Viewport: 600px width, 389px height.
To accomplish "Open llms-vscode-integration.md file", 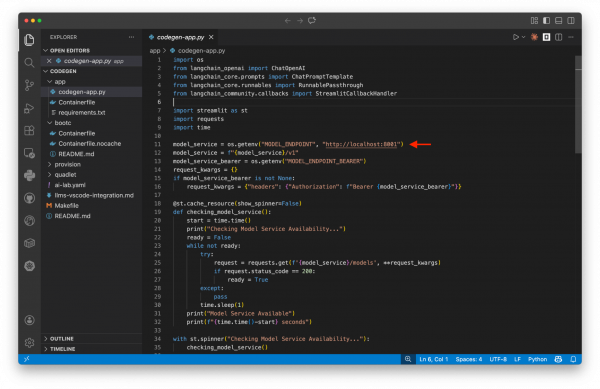I will pyautogui.click(x=94, y=195).
